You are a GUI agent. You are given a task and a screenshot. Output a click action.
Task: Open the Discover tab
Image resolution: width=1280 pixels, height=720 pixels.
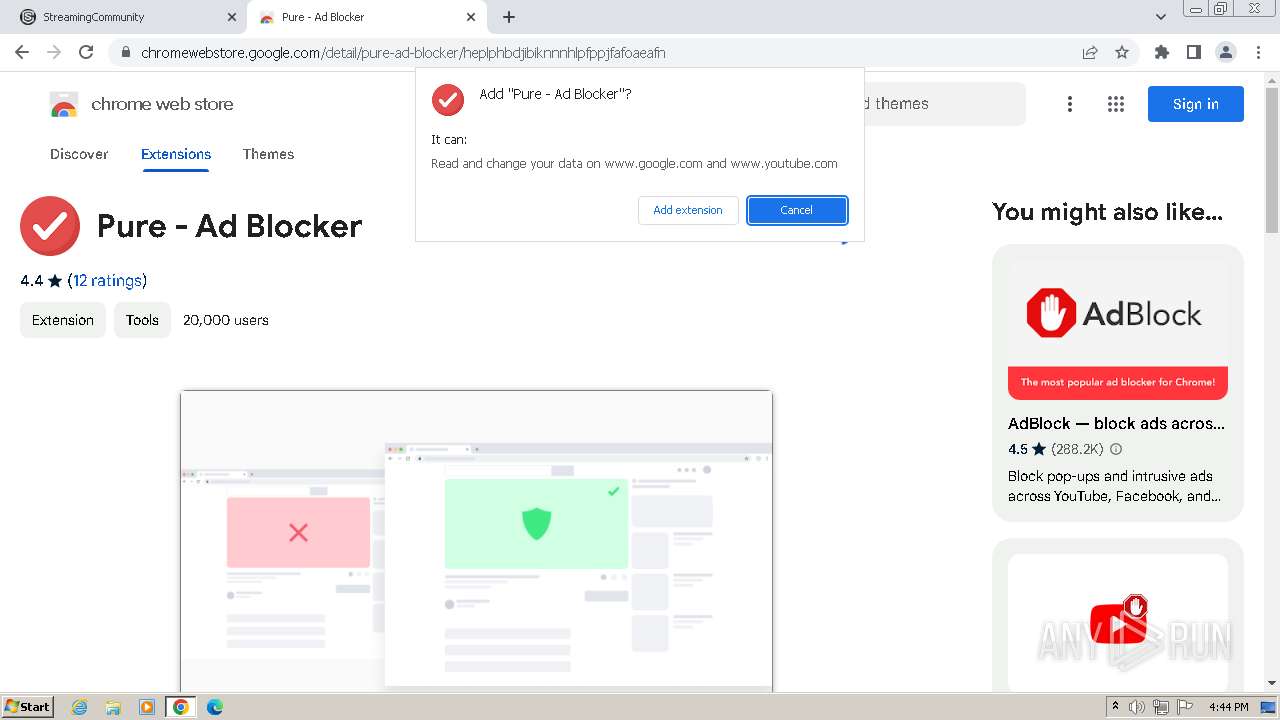79,154
